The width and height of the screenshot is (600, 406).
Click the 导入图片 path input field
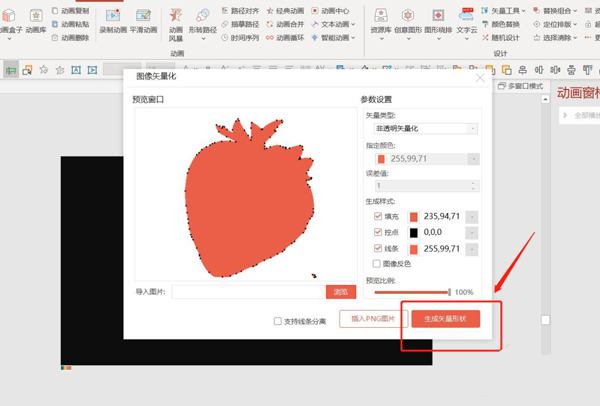pos(248,292)
